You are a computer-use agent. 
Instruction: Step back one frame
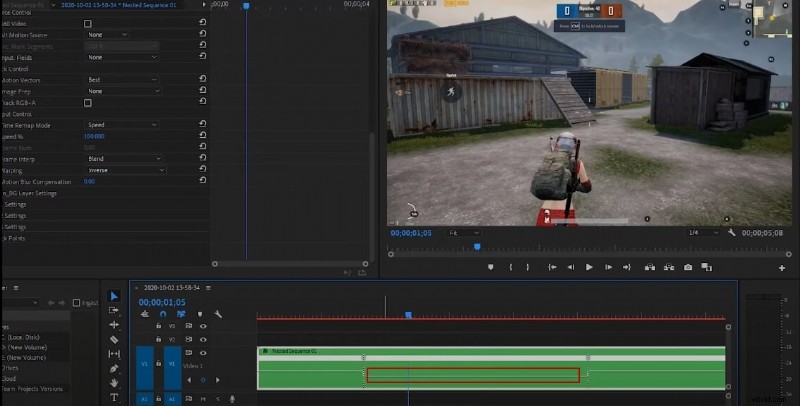point(571,267)
